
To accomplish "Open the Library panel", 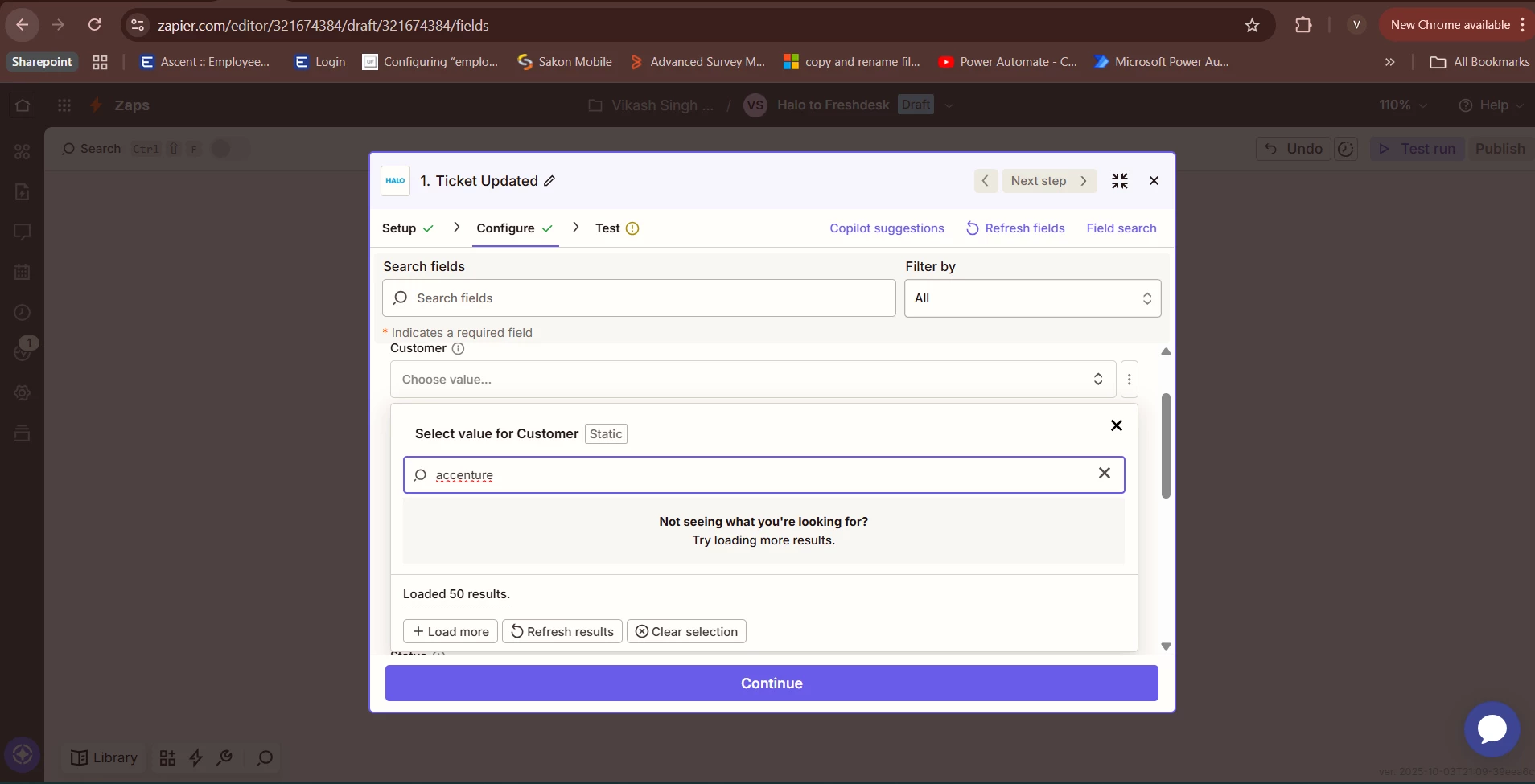I will [x=104, y=757].
